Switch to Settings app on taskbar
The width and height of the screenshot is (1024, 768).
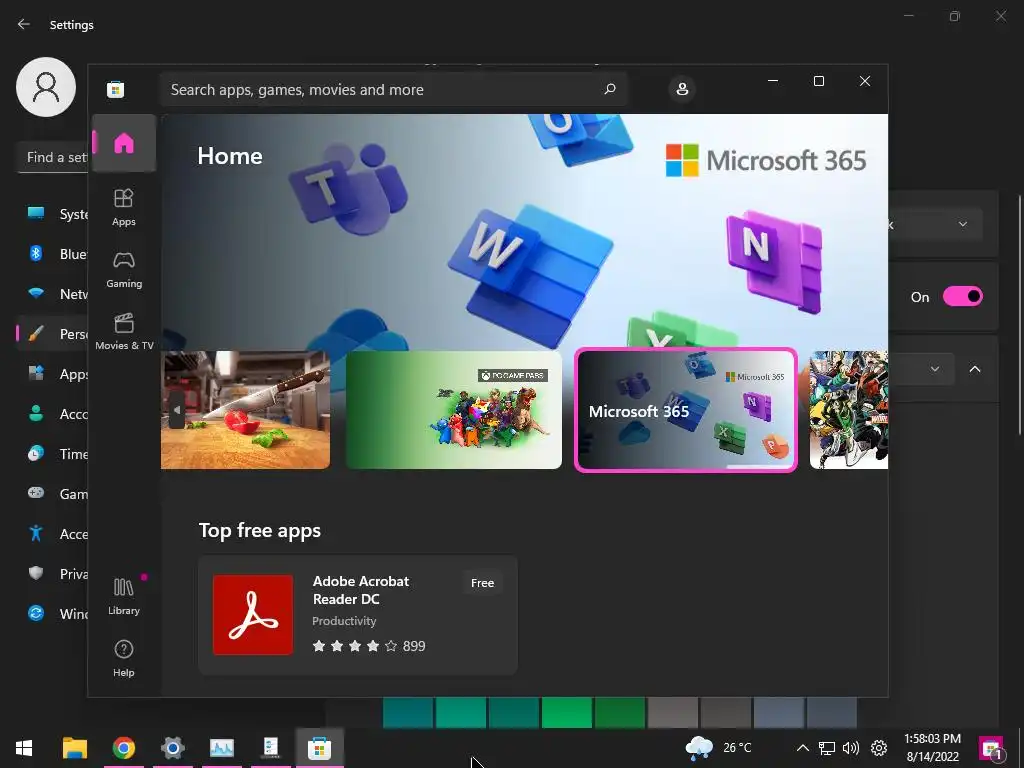172,748
